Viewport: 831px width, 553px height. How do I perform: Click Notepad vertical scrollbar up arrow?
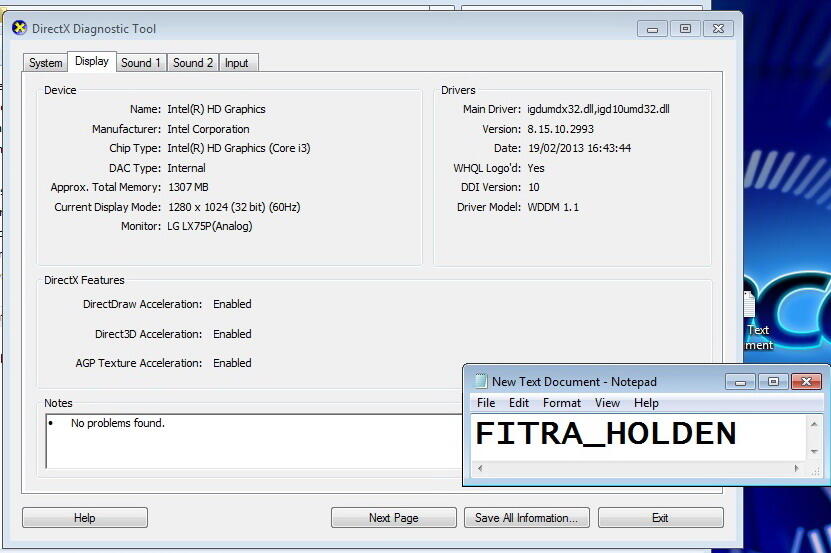814,424
